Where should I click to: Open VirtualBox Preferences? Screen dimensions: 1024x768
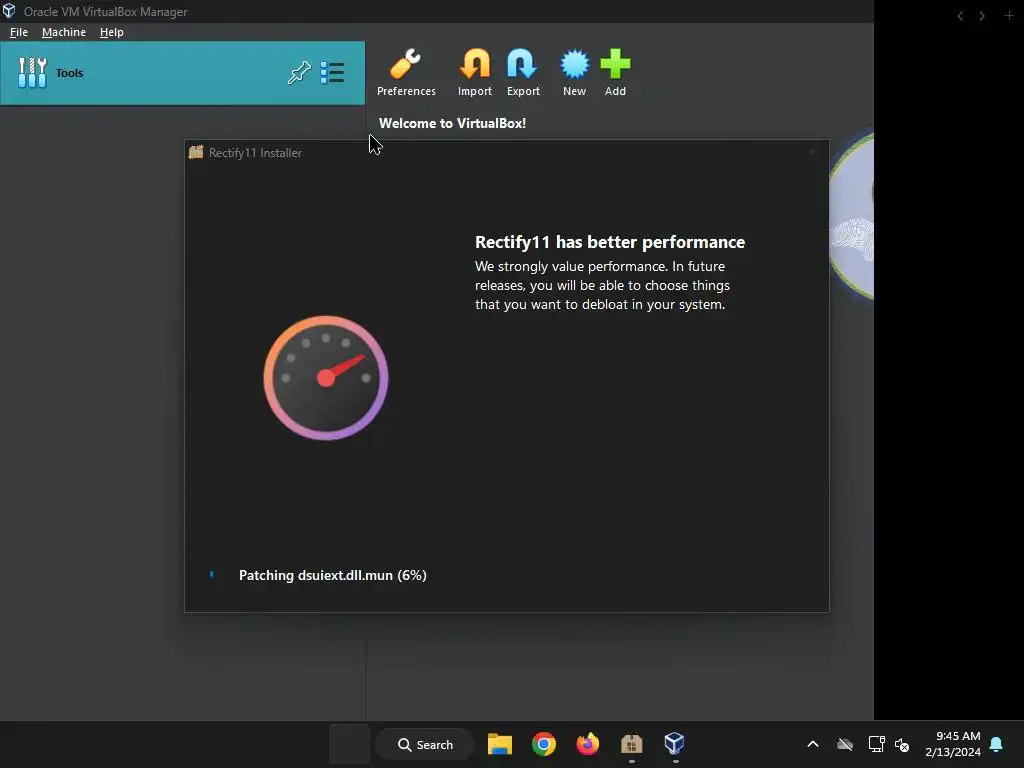(x=406, y=73)
